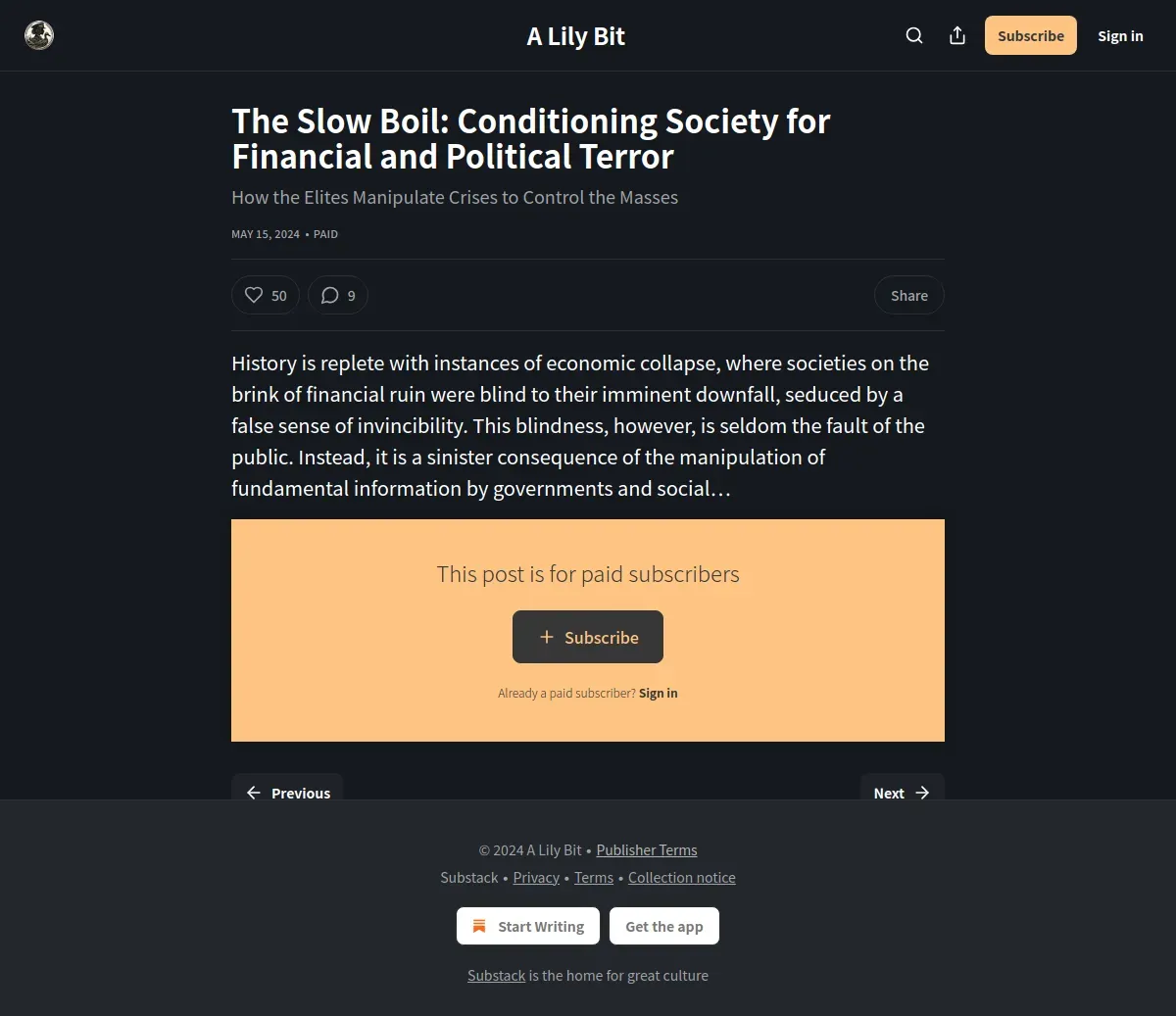Open the Terms link in footer

(594, 878)
